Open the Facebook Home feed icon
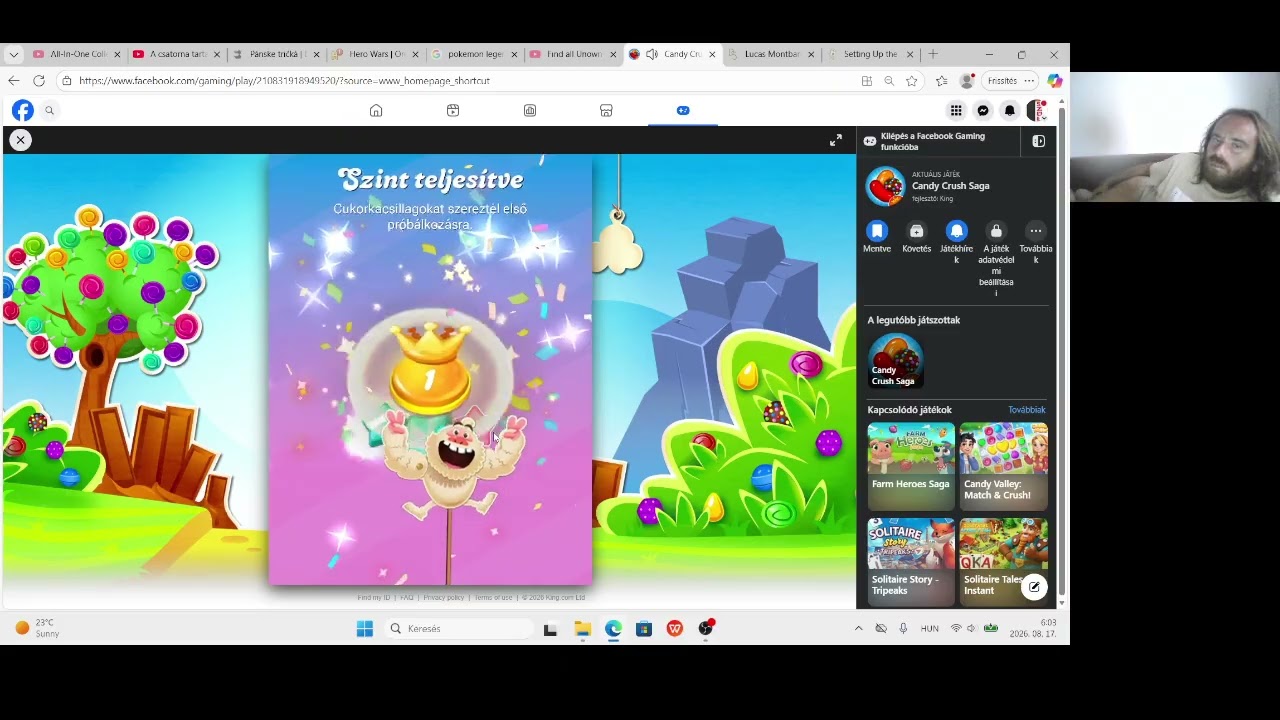 (376, 111)
